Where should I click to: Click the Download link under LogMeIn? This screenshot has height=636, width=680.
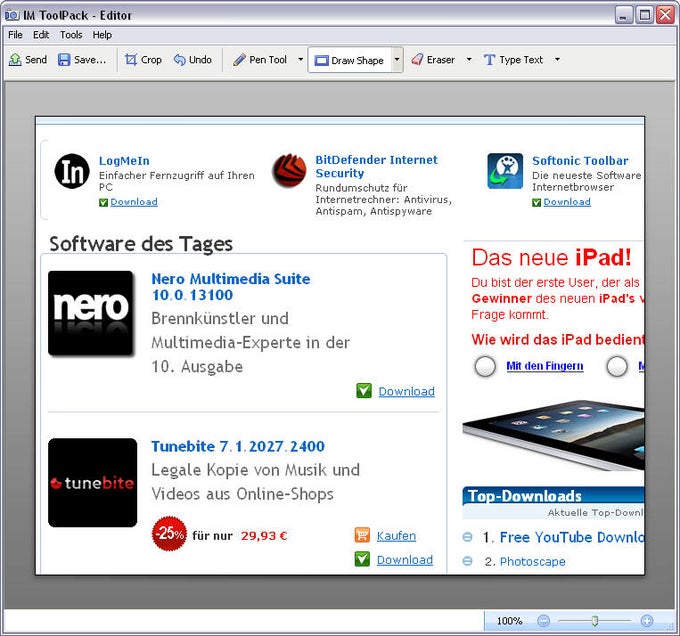point(134,202)
